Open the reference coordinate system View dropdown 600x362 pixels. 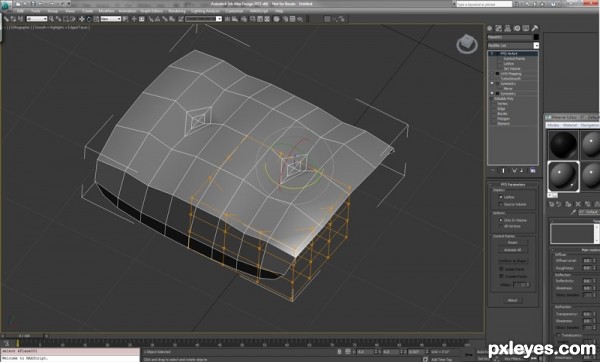point(111,19)
